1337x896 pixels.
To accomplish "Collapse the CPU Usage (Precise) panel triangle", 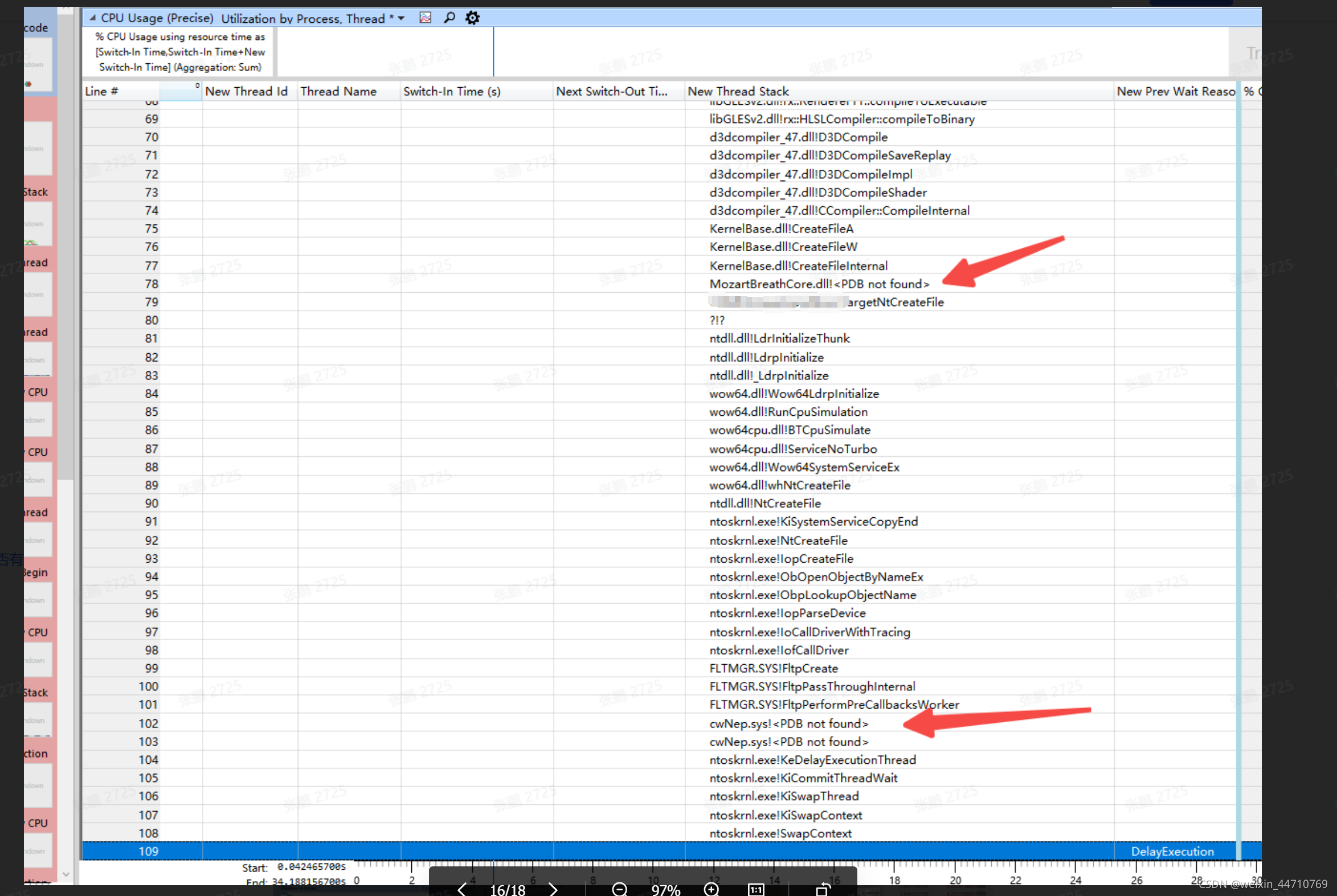I will click(x=92, y=18).
